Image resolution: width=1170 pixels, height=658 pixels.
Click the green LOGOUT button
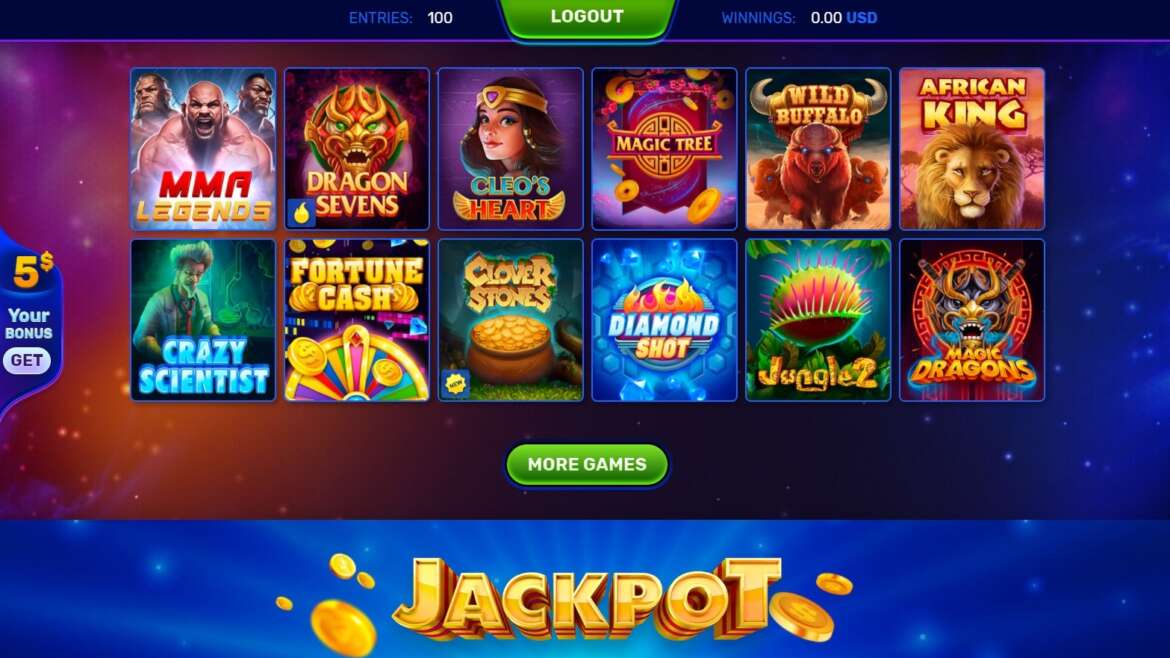point(587,18)
